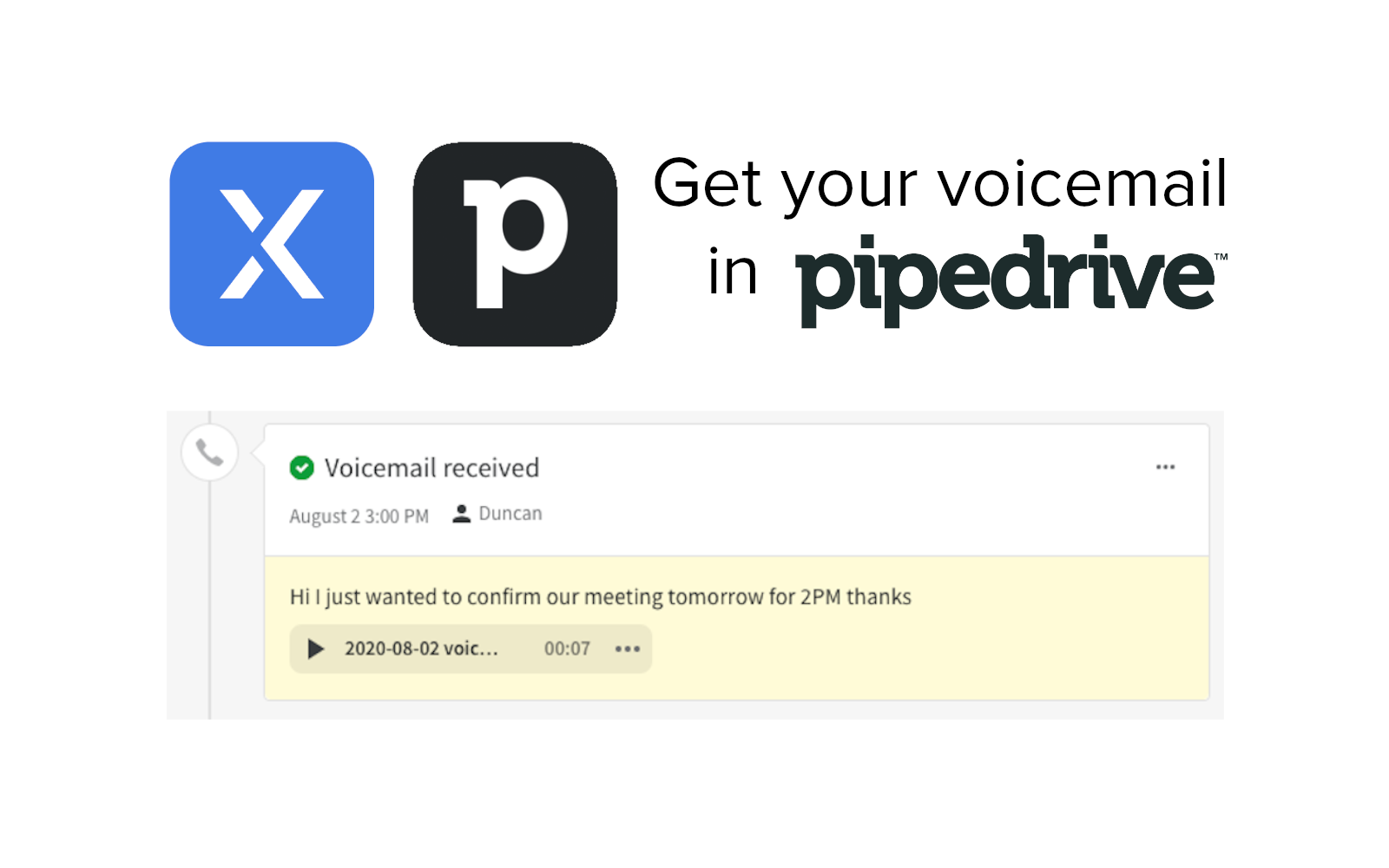Open the Duncan contact name

coord(510,514)
